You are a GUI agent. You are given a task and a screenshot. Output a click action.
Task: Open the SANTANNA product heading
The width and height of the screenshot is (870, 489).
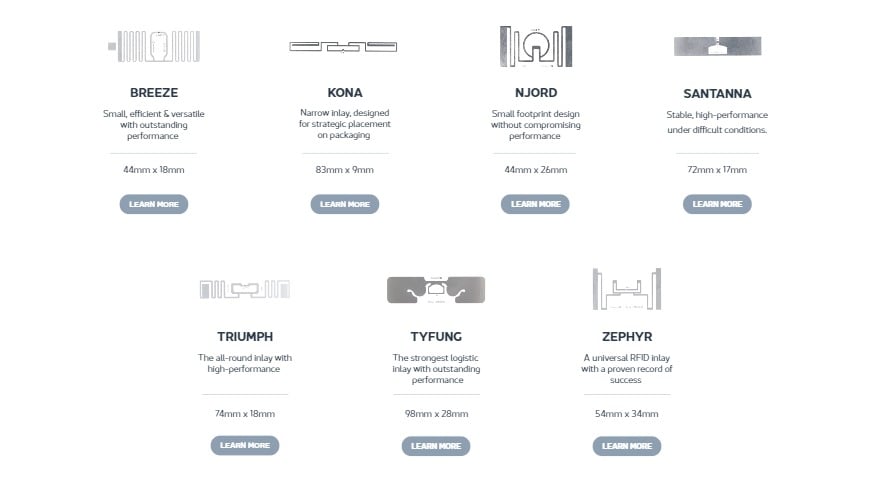tap(717, 94)
